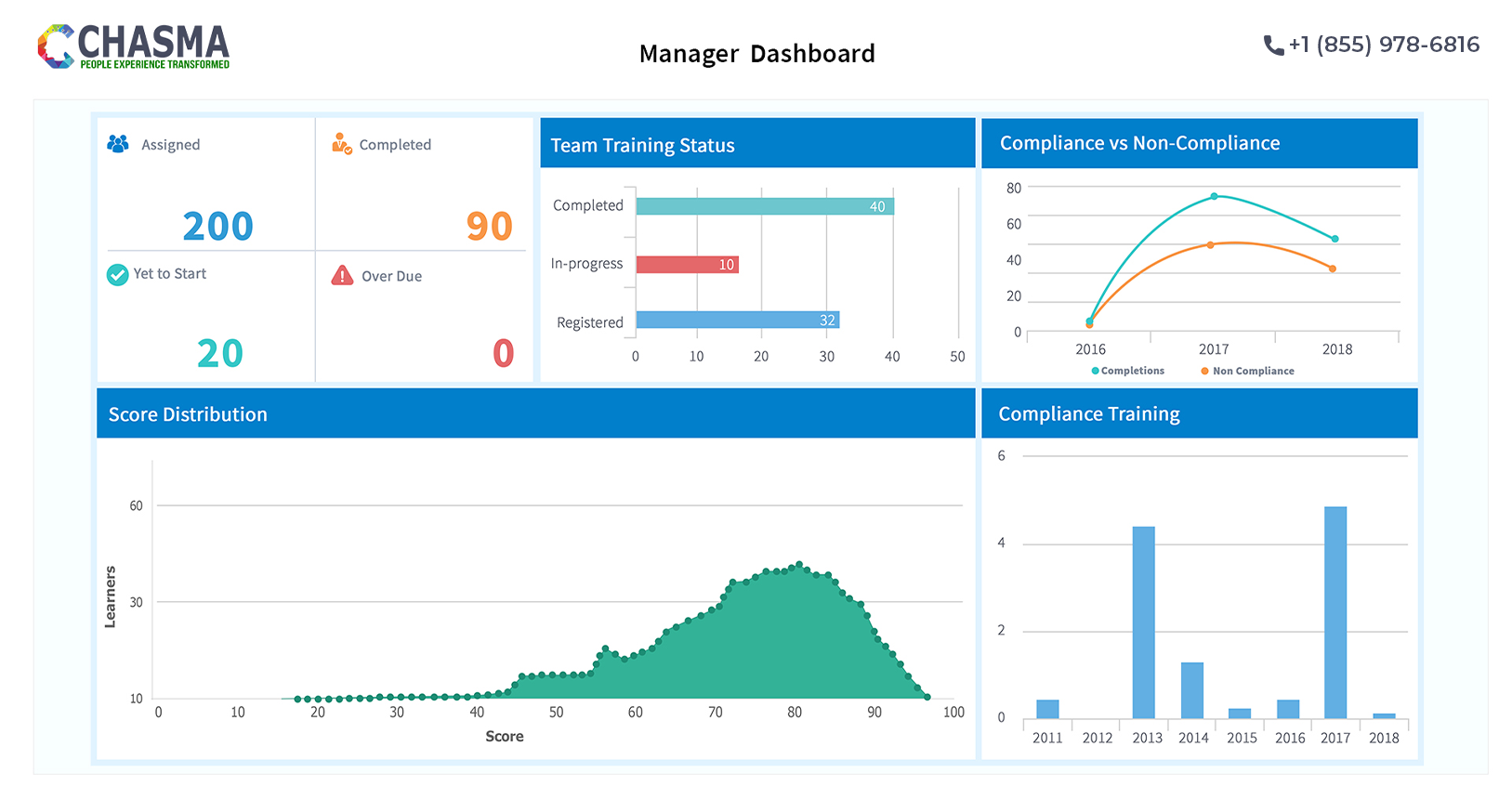This screenshot has width=1512, height=799.
Task: Click the phone icon beside the number
Action: tap(1272, 46)
